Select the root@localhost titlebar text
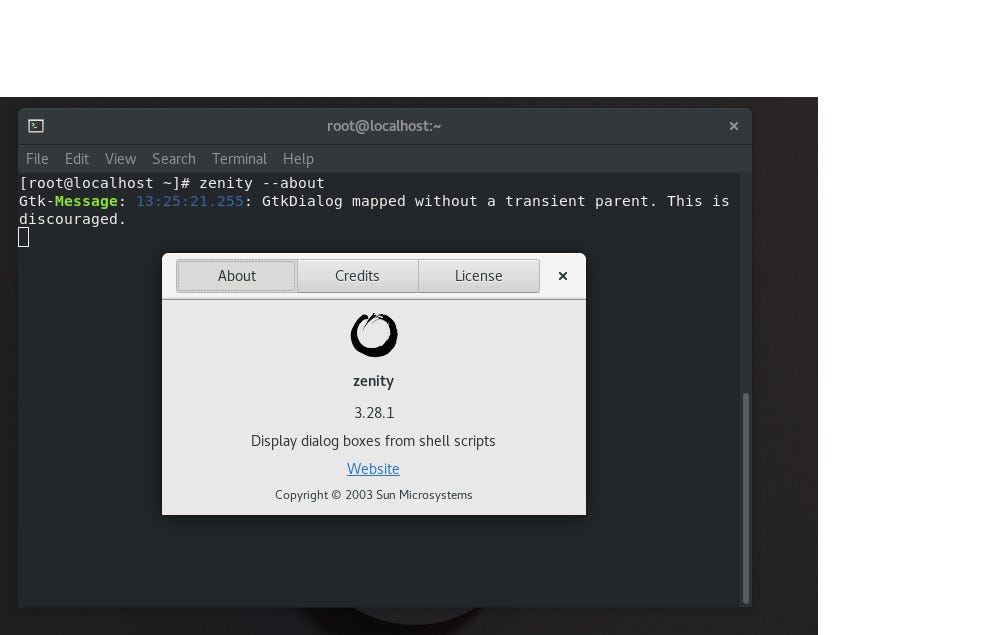The image size is (981, 635). point(384,125)
